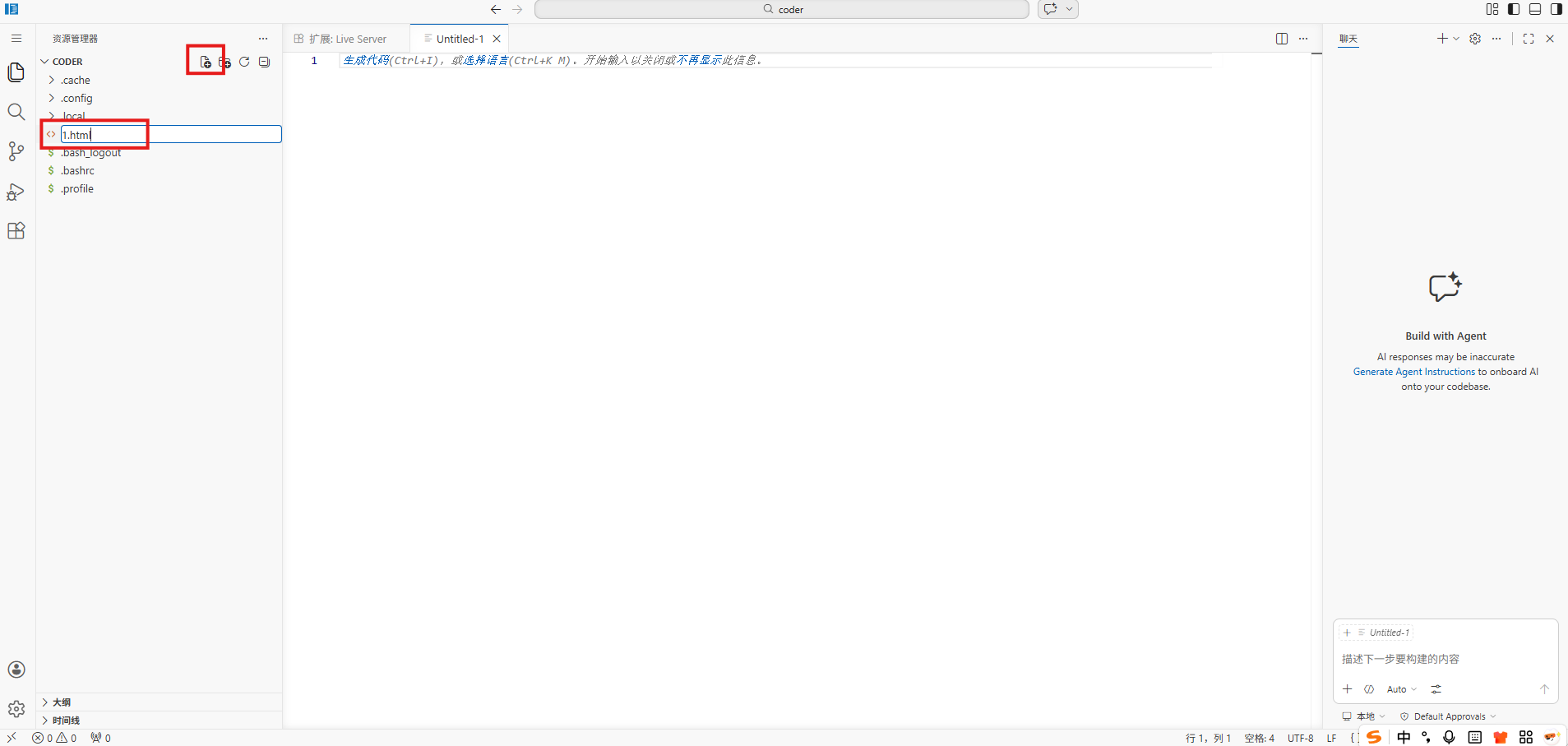This screenshot has width=1568, height=746.
Task: Open the Manage gear in activity bar
Action: [16, 709]
